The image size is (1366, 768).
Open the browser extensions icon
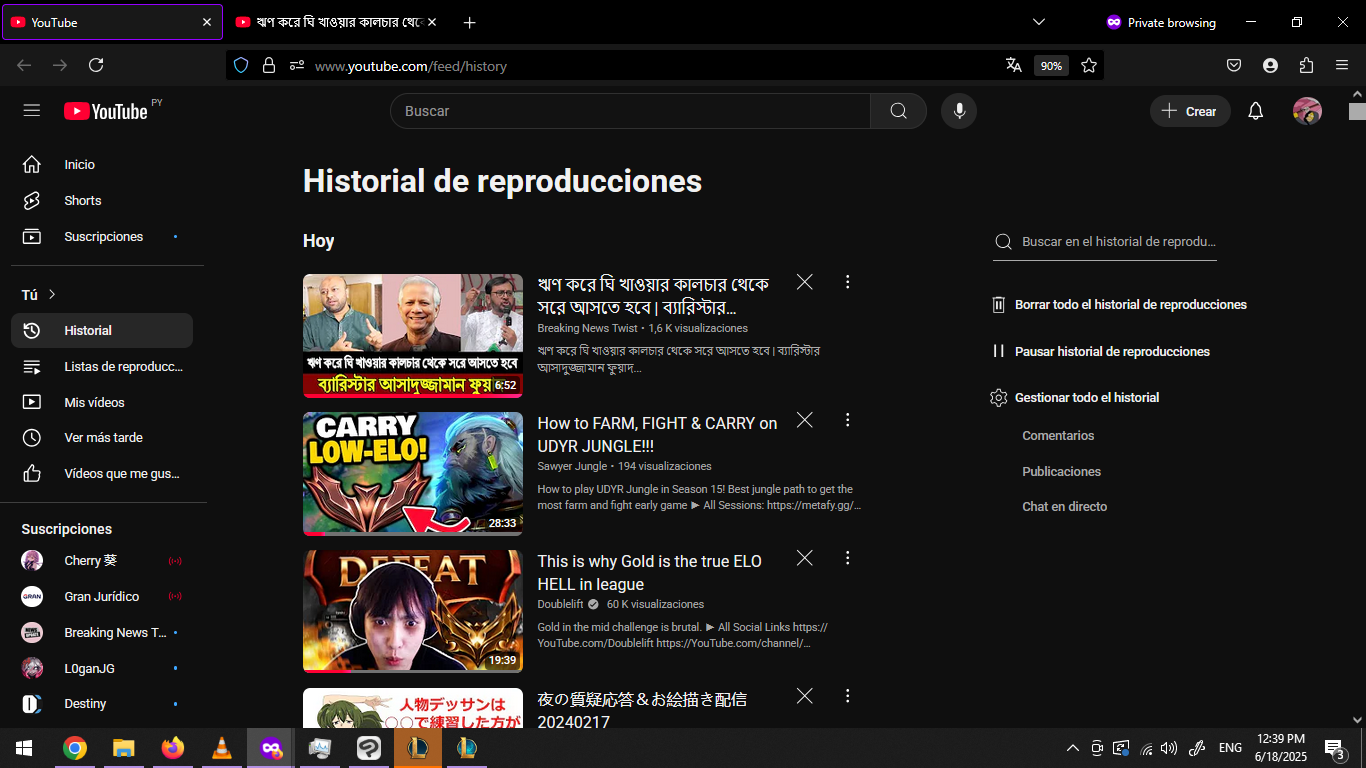tap(1306, 65)
